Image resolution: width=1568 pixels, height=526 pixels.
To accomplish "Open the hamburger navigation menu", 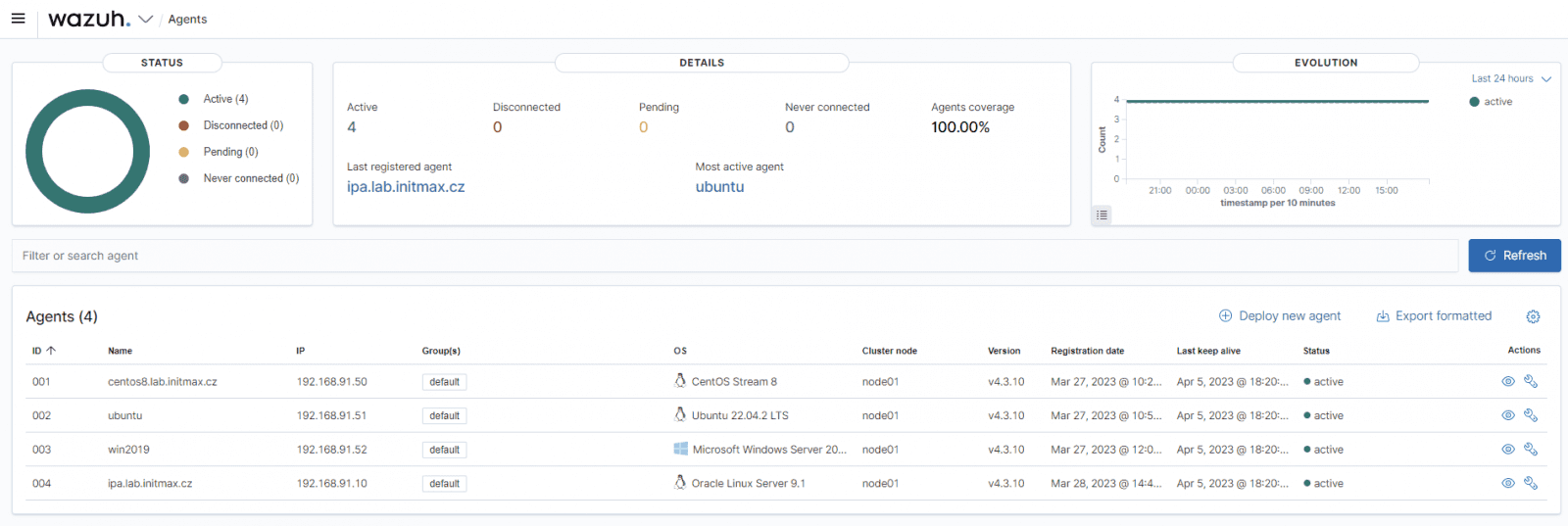I will coord(18,19).
